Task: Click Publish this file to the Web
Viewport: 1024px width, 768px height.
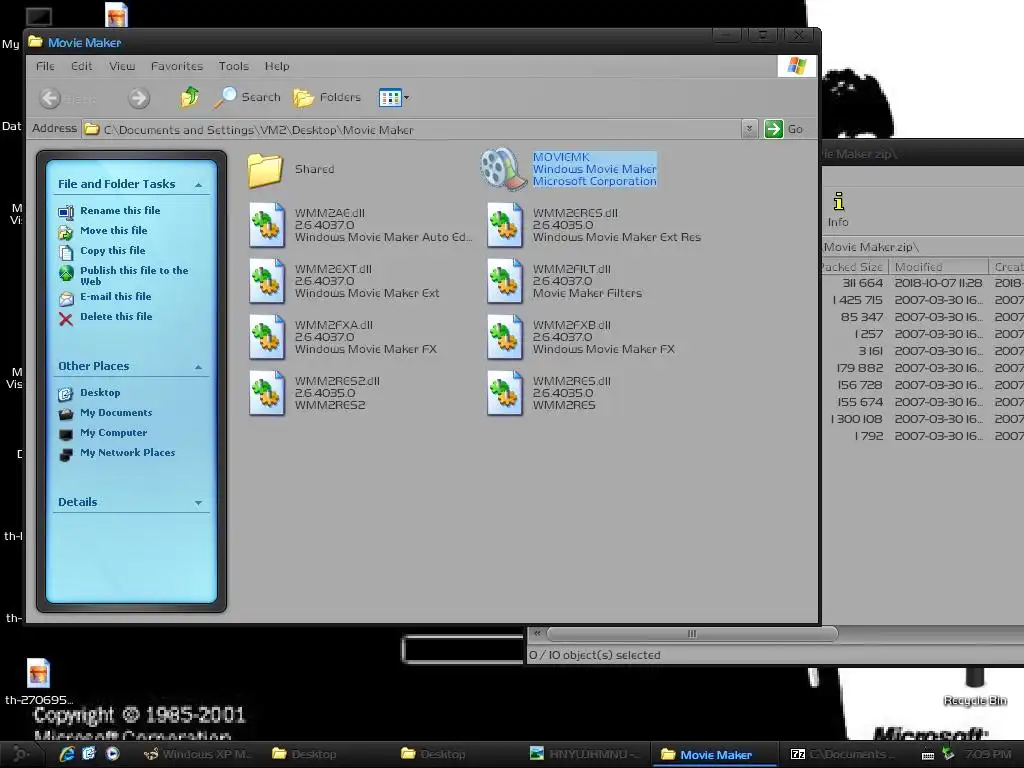Action: (x=134, y=276)
